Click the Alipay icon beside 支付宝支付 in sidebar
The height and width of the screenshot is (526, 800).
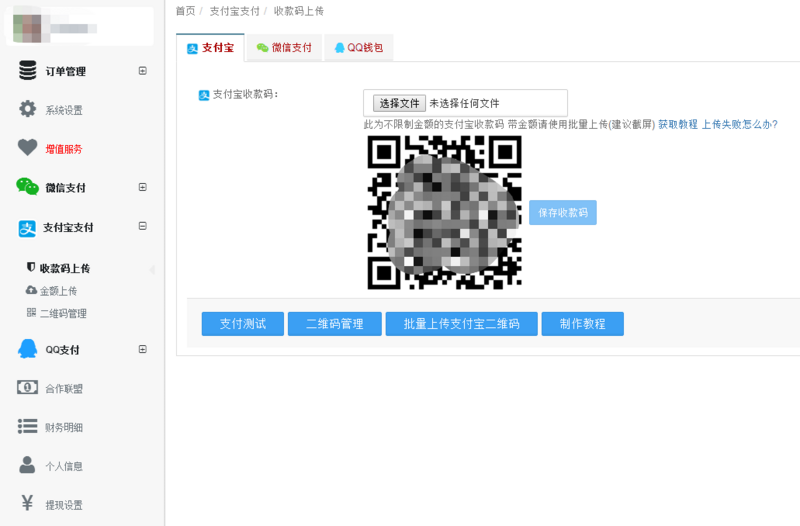pos(28,228)
